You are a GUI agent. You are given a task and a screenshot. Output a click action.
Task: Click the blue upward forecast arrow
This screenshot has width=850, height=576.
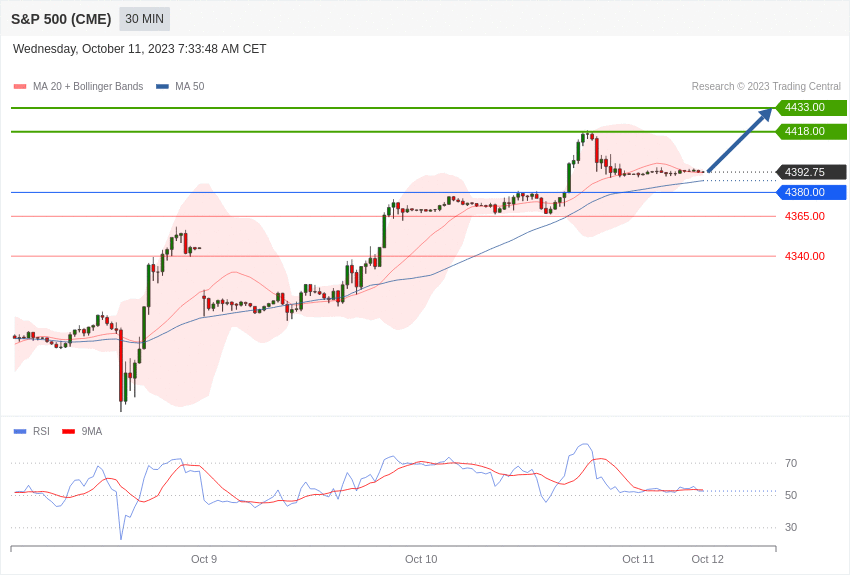[x=740, y=140]
